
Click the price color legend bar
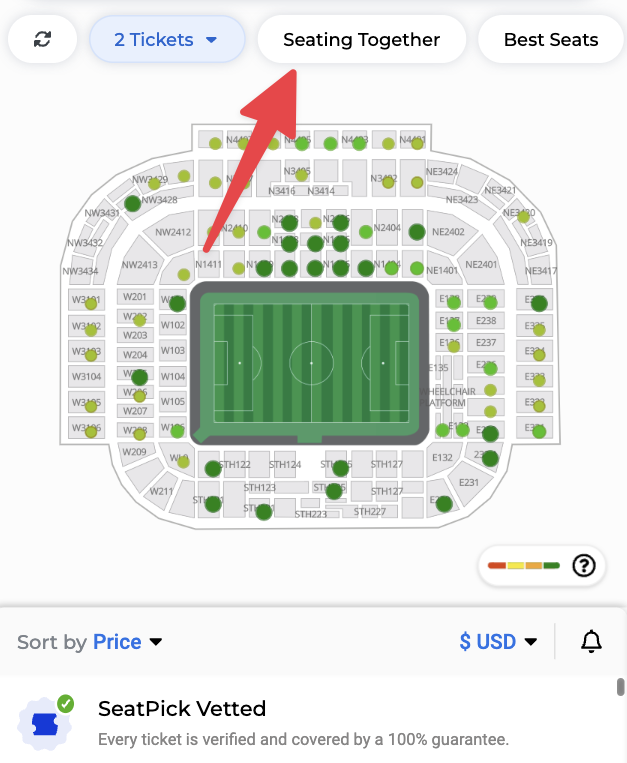point(523,565)
